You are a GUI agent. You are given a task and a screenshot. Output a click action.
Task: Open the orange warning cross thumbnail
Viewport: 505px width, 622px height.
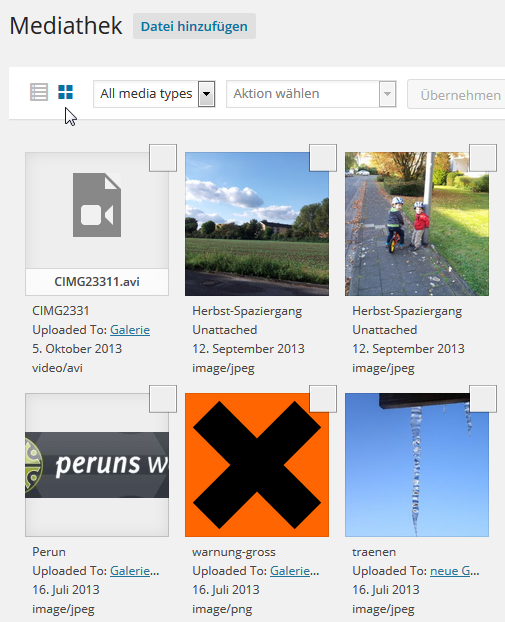tap(257, 465)
